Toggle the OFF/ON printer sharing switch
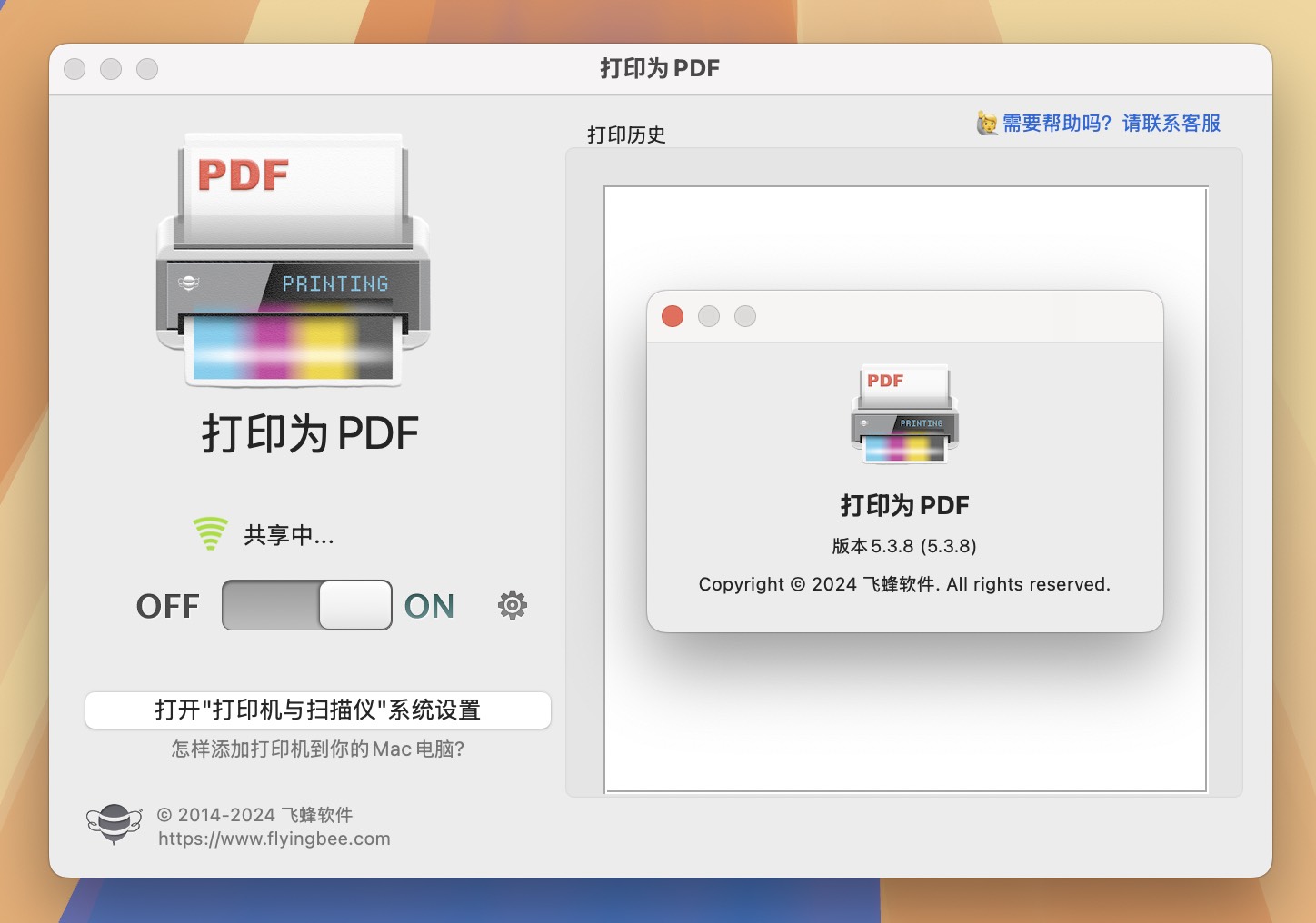This screenshot has width=1316, height=923. coord(307,605)
